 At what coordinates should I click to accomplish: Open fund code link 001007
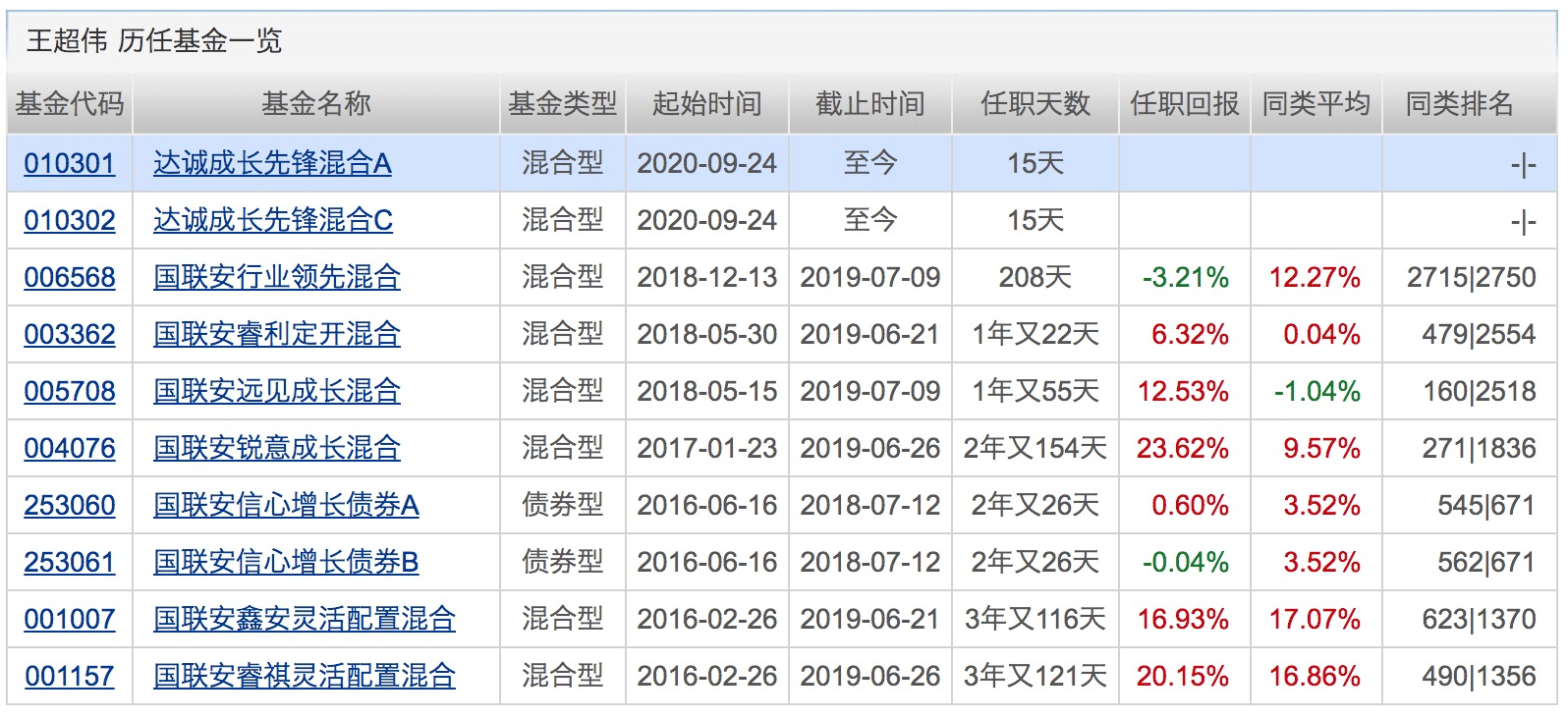[x=70, y=619]
